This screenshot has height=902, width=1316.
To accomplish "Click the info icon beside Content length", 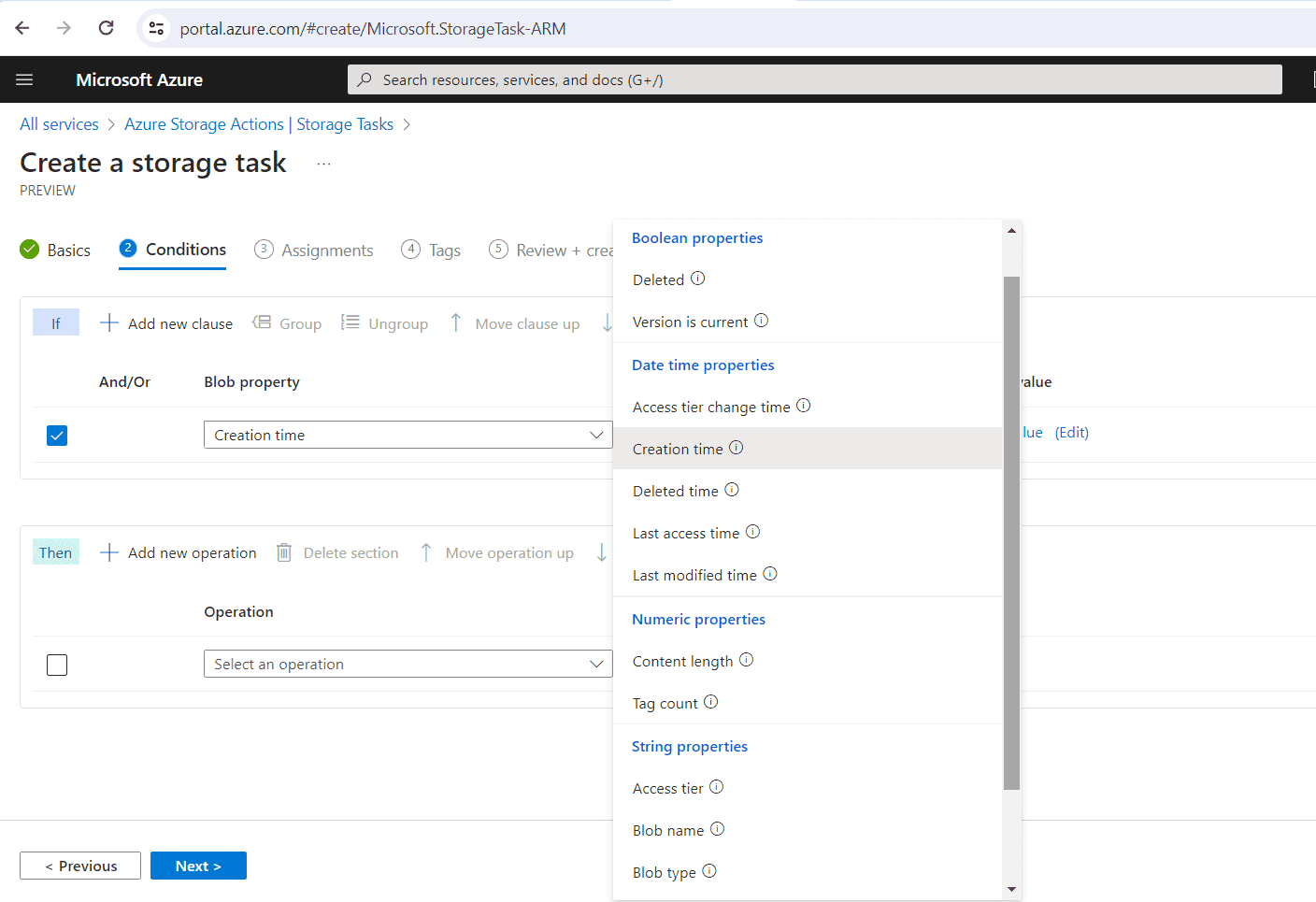I will [x=747, y=660].
